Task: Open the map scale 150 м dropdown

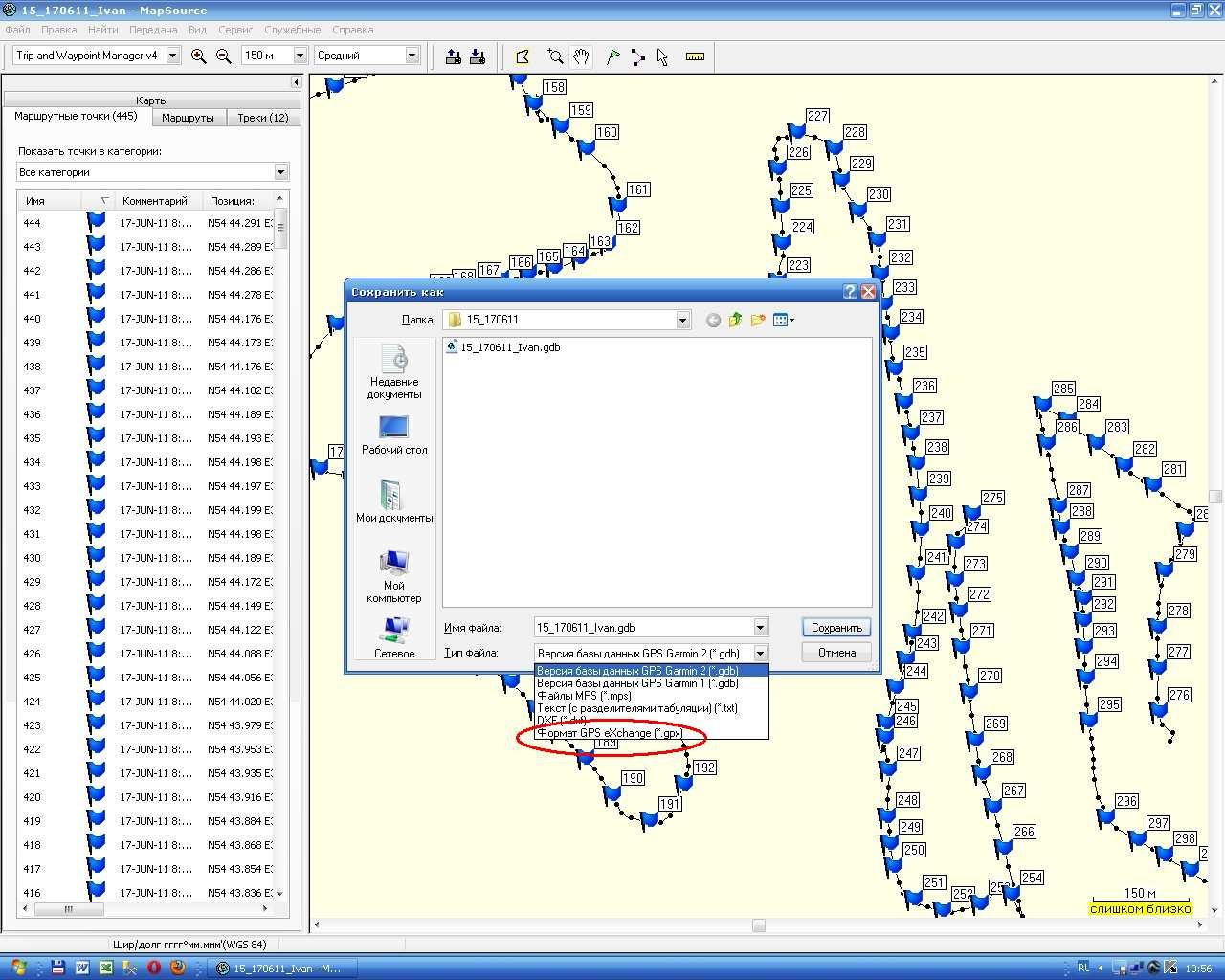Action: click(x=300, y=56)
